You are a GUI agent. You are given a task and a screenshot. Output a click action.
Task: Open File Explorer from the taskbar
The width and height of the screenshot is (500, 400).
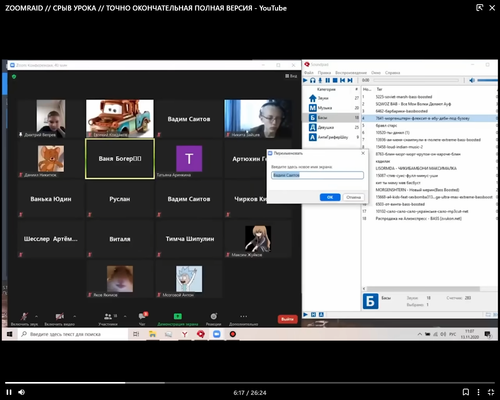[x=152, y=334]
